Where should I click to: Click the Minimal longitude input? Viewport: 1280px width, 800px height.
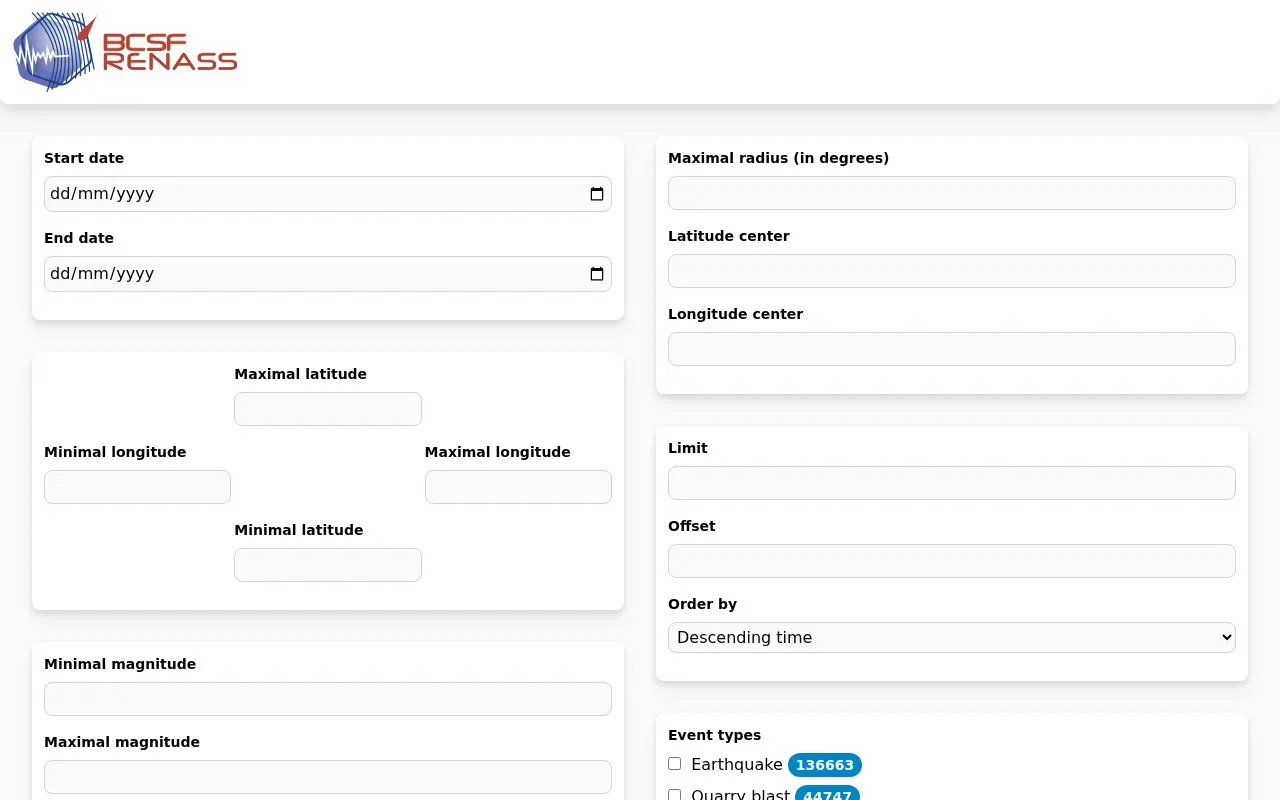[138, 487]
